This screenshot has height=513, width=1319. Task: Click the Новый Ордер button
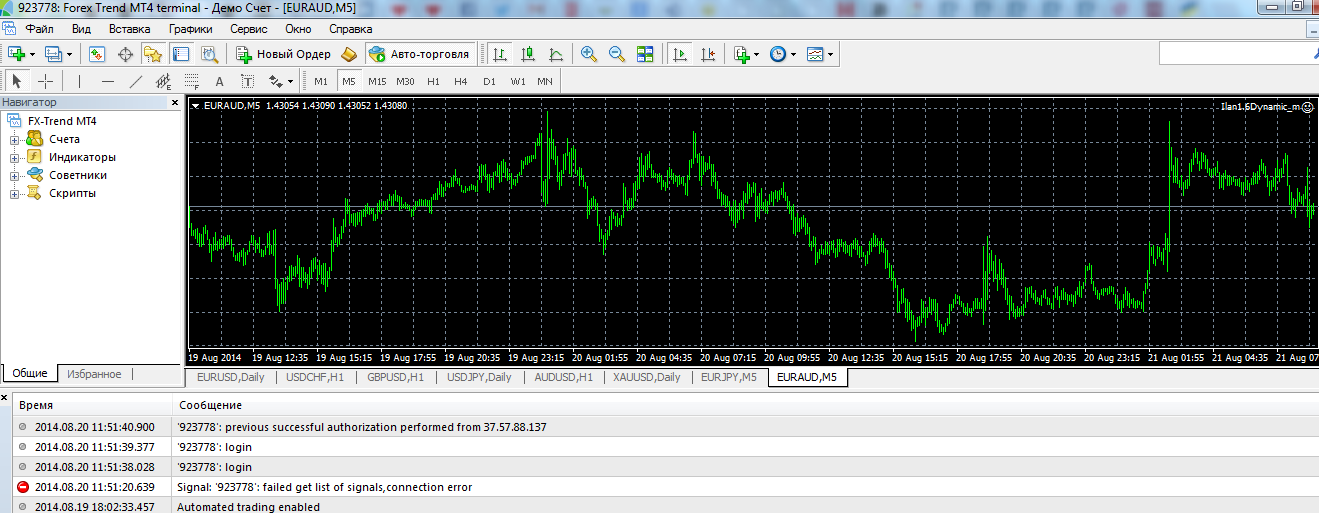tap(283, 54)
